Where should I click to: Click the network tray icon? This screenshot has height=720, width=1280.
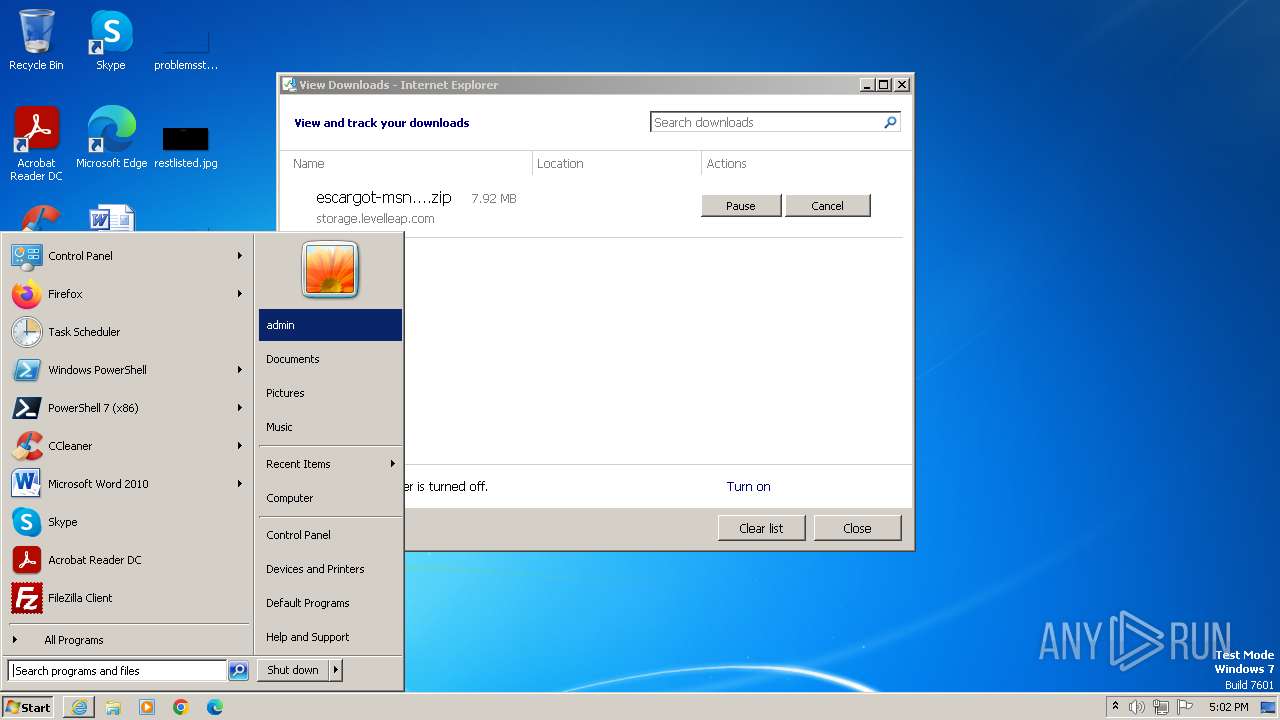tap(1161, 707)
